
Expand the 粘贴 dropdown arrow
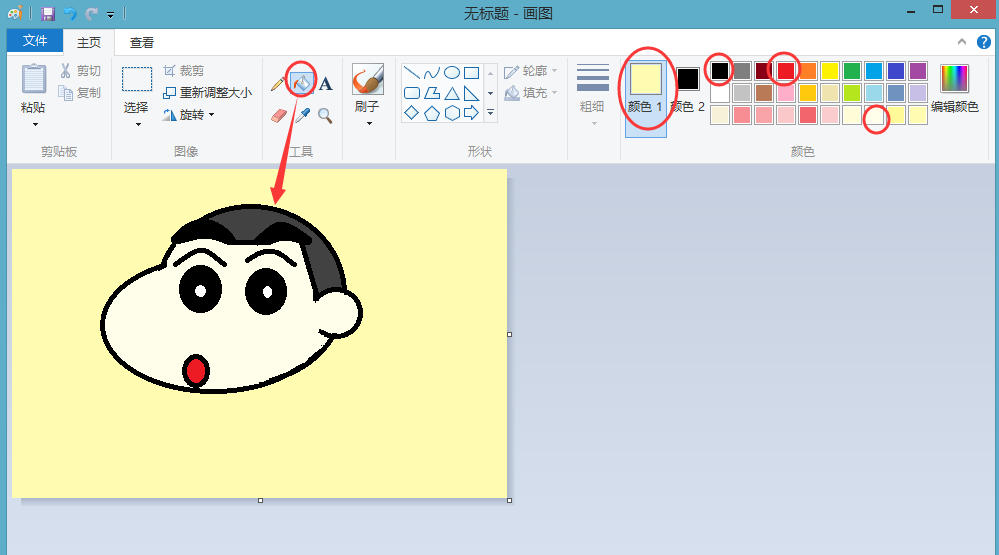click(34, 124)
